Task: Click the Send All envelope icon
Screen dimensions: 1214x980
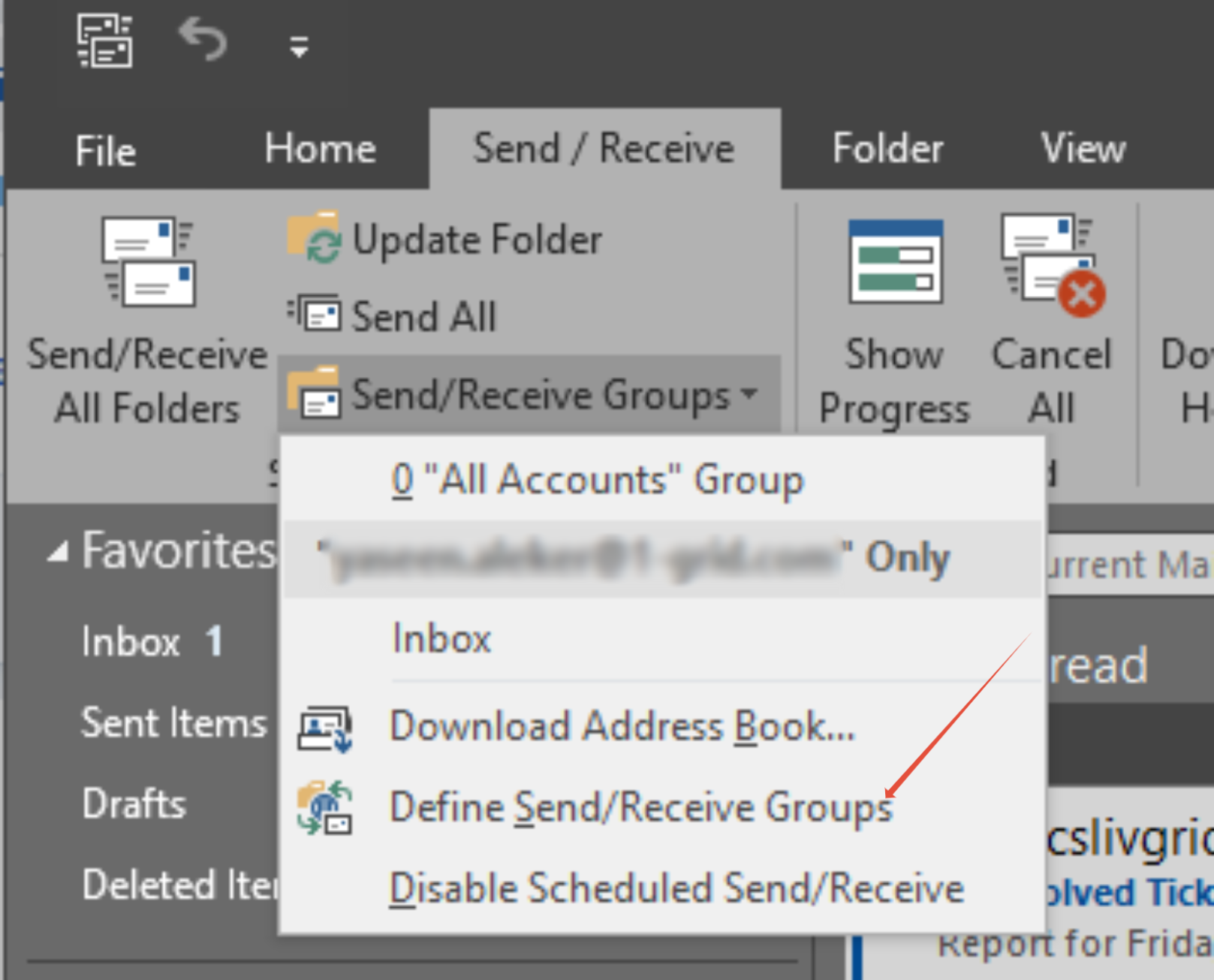Action: tap(314, 313)
